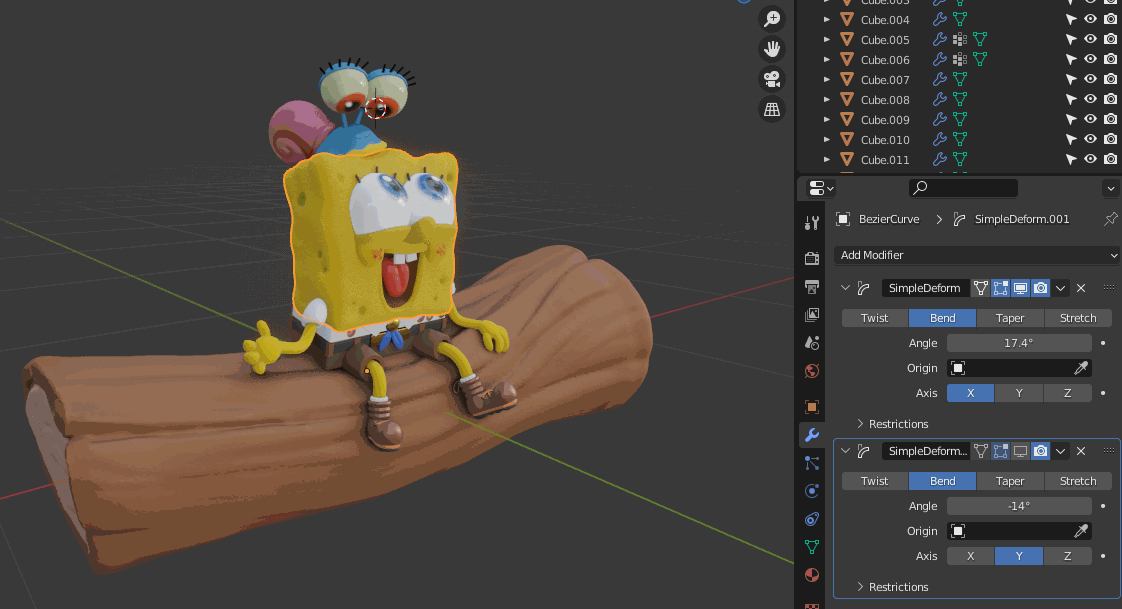
Task: Click the BezierCurve breadcrumb link
Action: 888,219
